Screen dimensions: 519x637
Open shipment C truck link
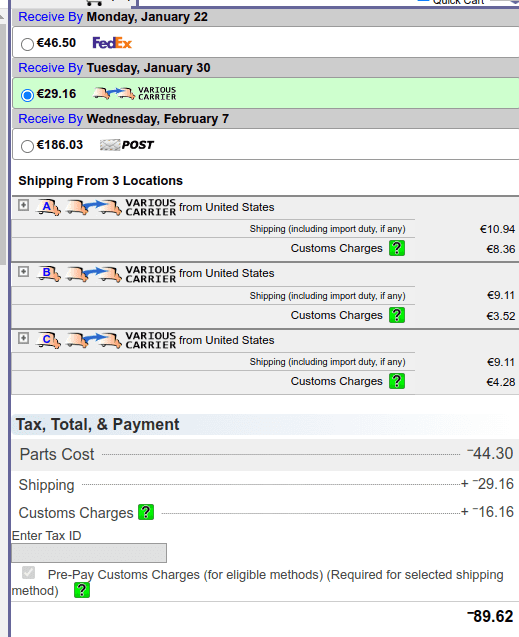click(48, 340)
